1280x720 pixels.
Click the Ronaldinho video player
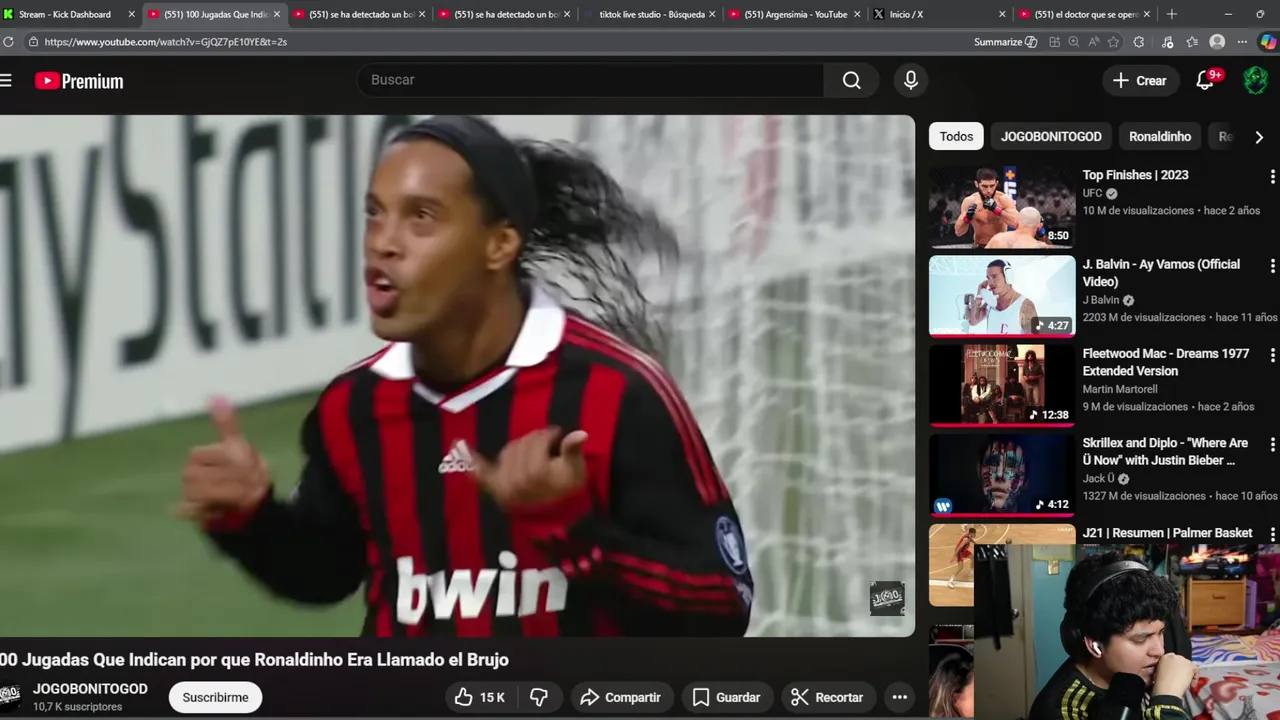coord(457,375)
